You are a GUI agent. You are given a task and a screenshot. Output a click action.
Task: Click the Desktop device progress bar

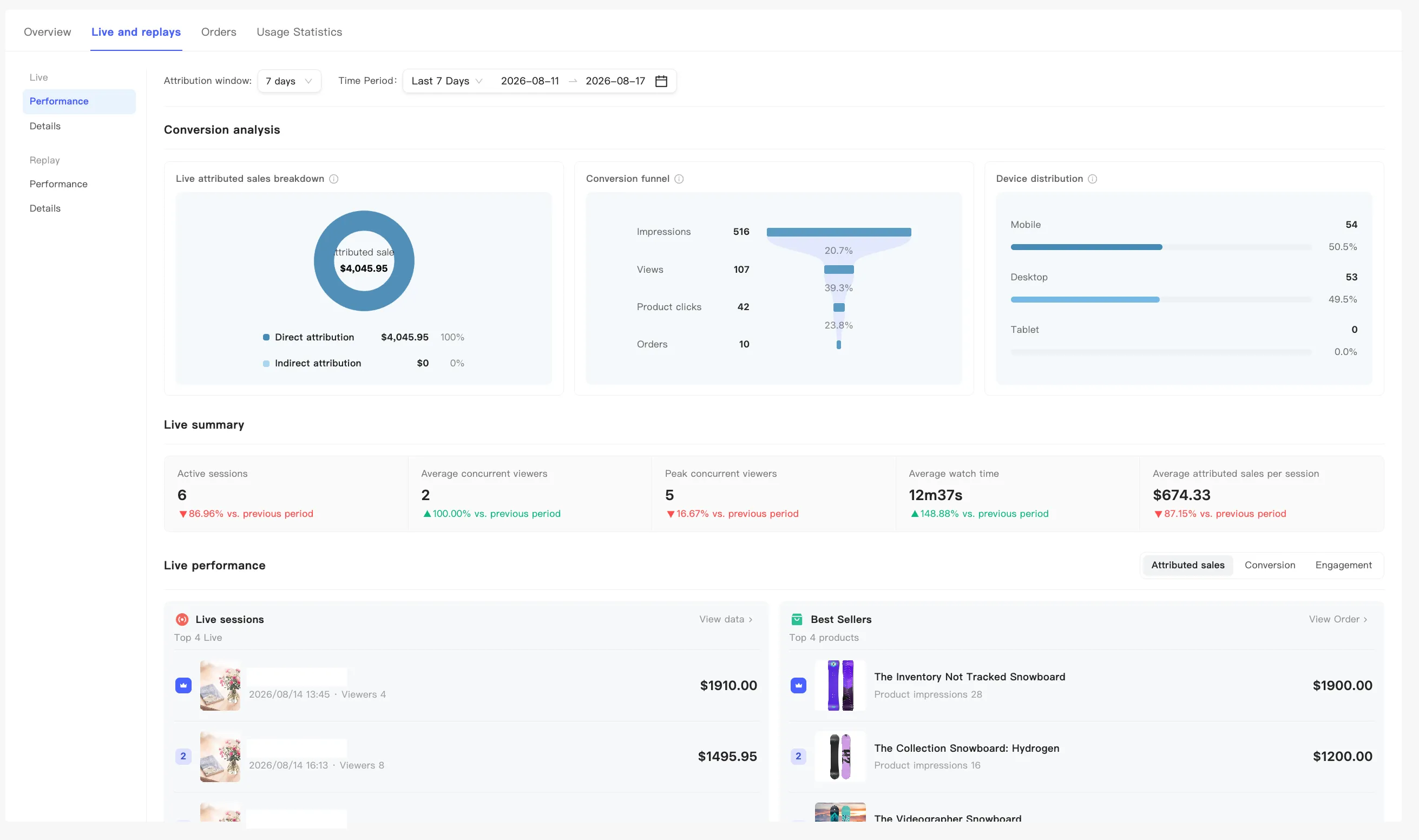[x=1160, y=299]
